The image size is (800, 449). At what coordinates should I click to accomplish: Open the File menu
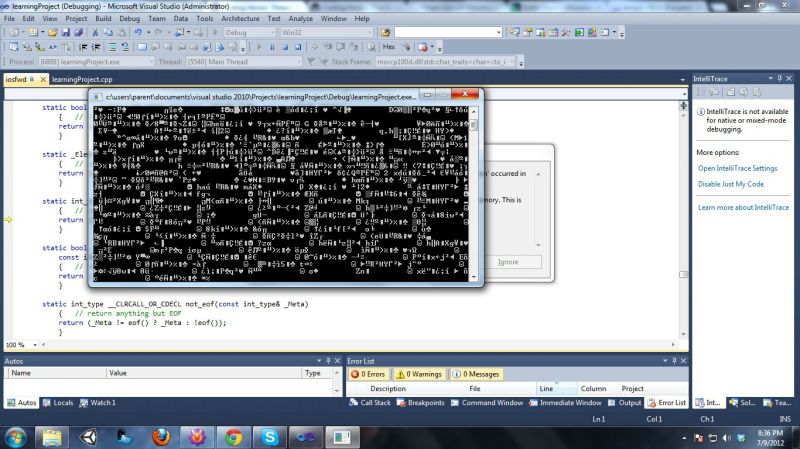(9, 18)
